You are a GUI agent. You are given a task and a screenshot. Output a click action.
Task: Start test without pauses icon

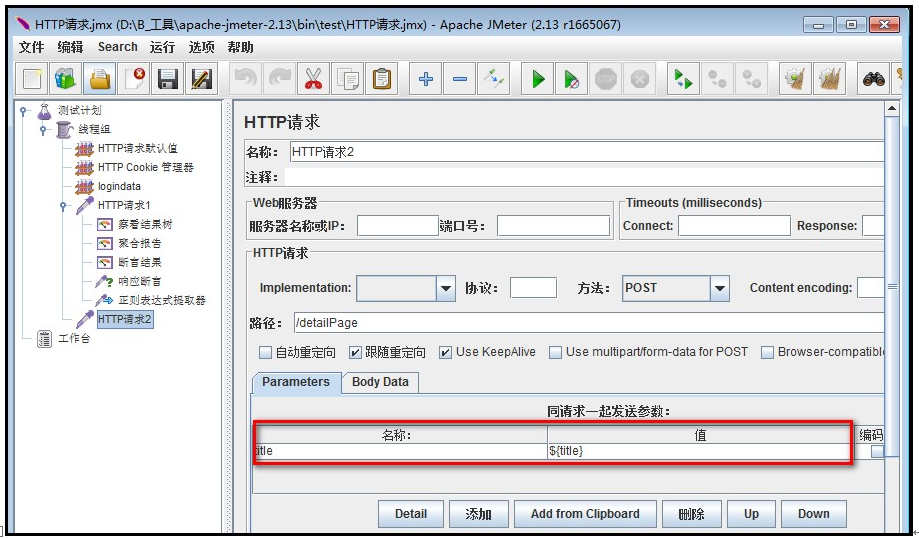tap(572, 79)
